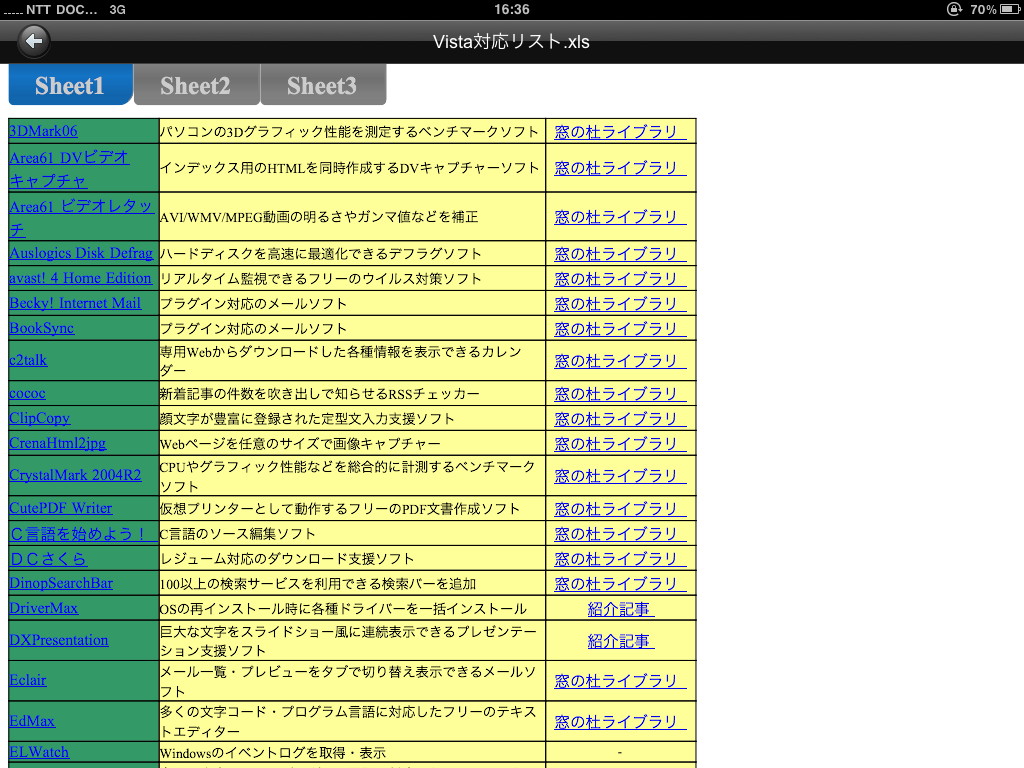The width and height of the screenshot is (1024, 768).
Task: Open the ELWatch link
Action: pos(38,751)
